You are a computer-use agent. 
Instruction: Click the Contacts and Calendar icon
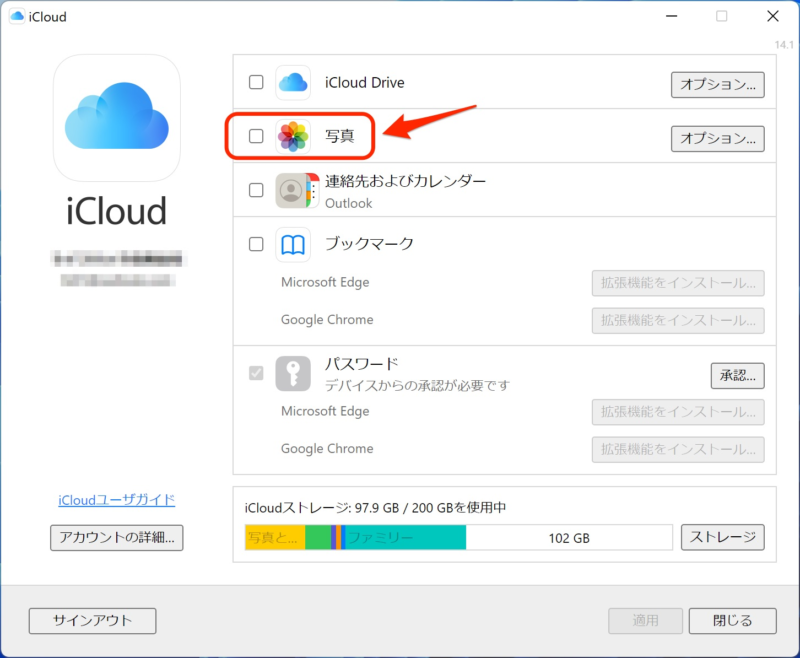point(297,190)
